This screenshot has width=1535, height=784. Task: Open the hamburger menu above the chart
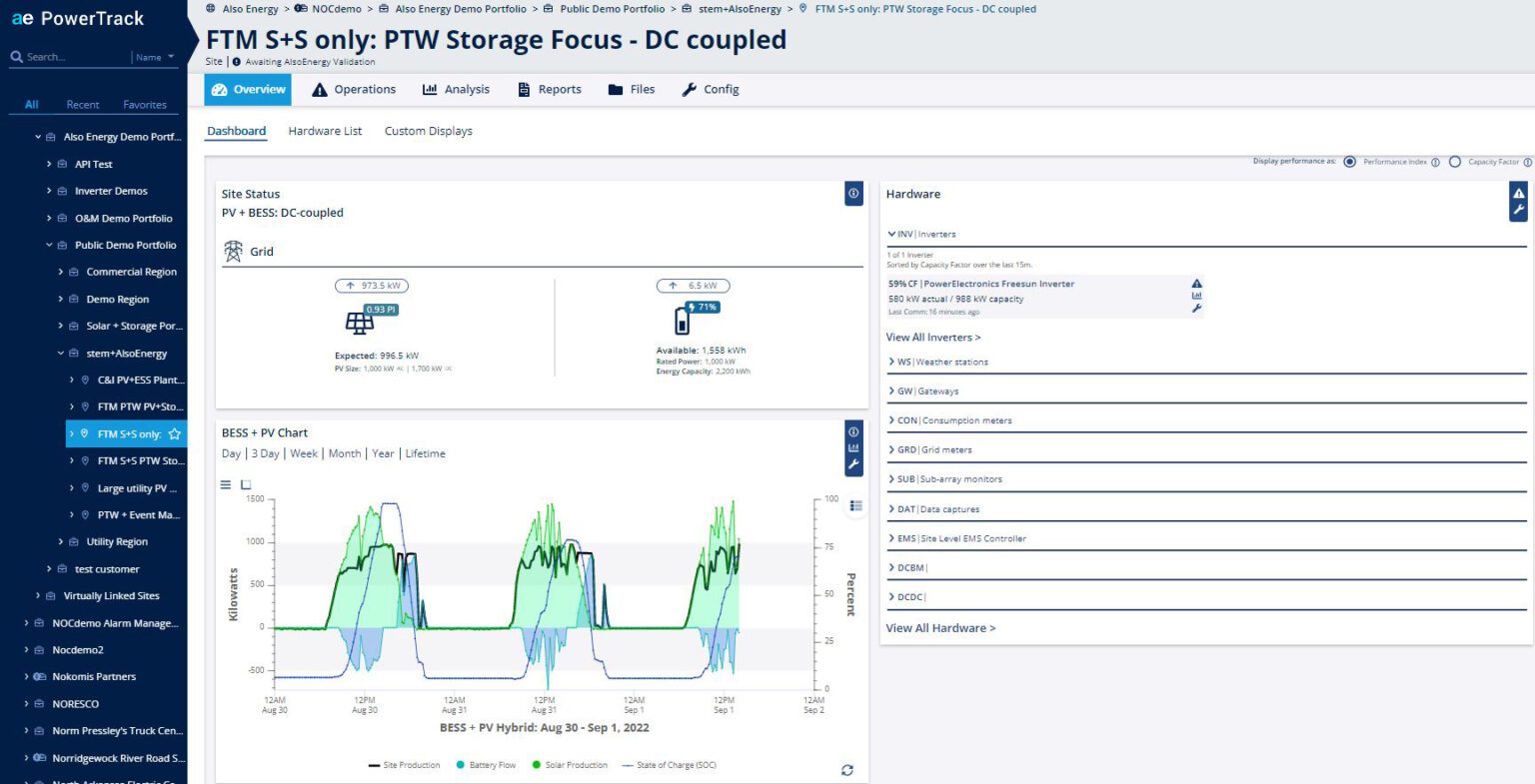226,484
